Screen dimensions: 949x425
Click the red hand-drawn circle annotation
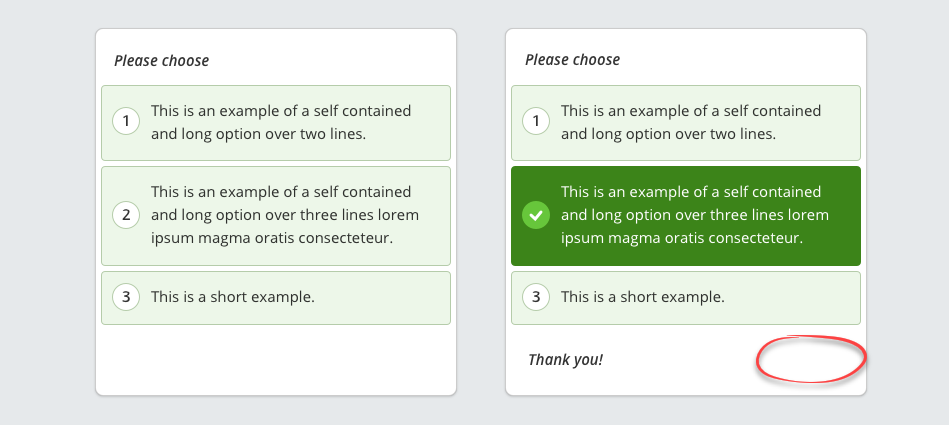(811, 360)
